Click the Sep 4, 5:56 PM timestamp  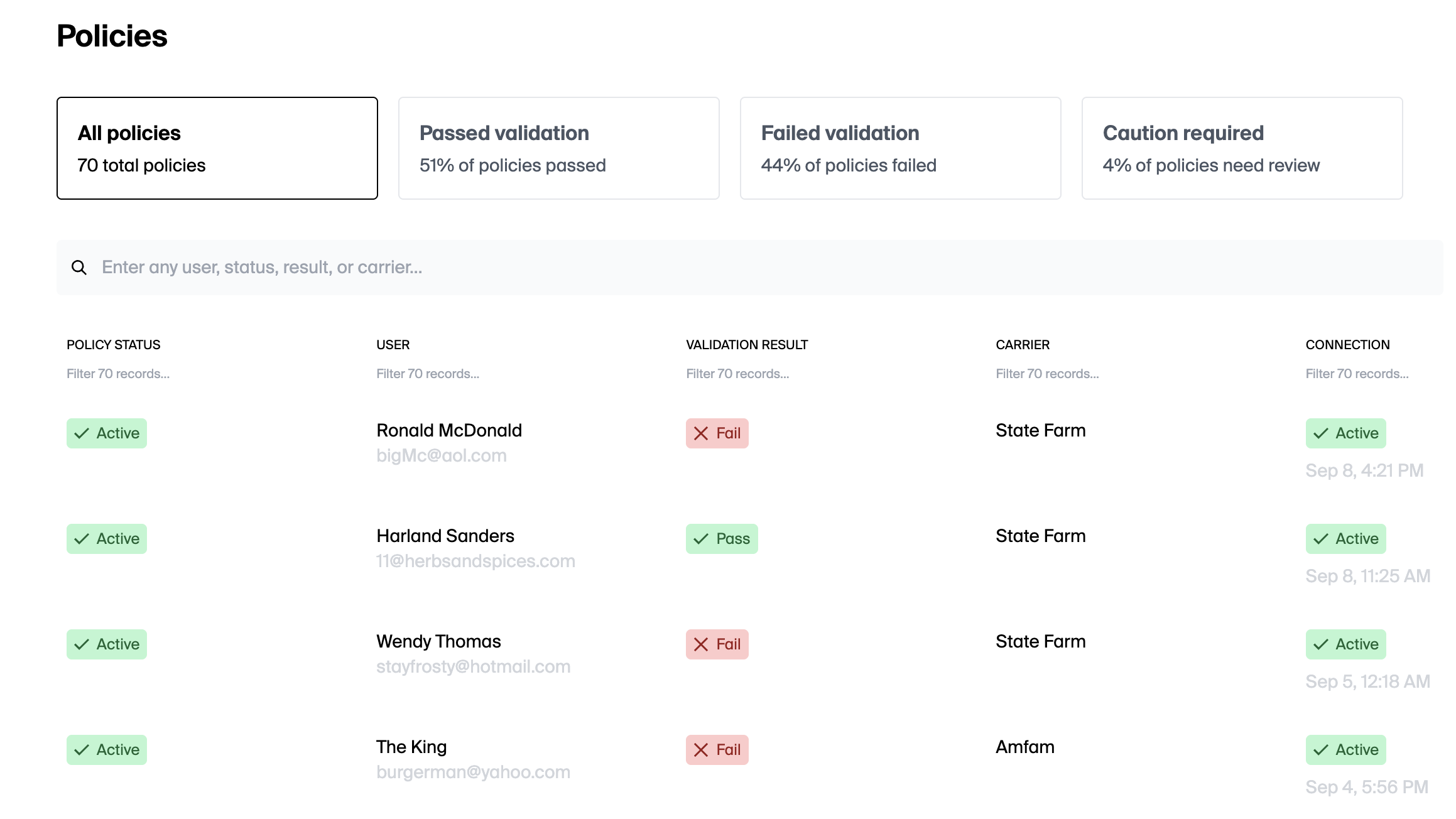[x=1367, y=788]
